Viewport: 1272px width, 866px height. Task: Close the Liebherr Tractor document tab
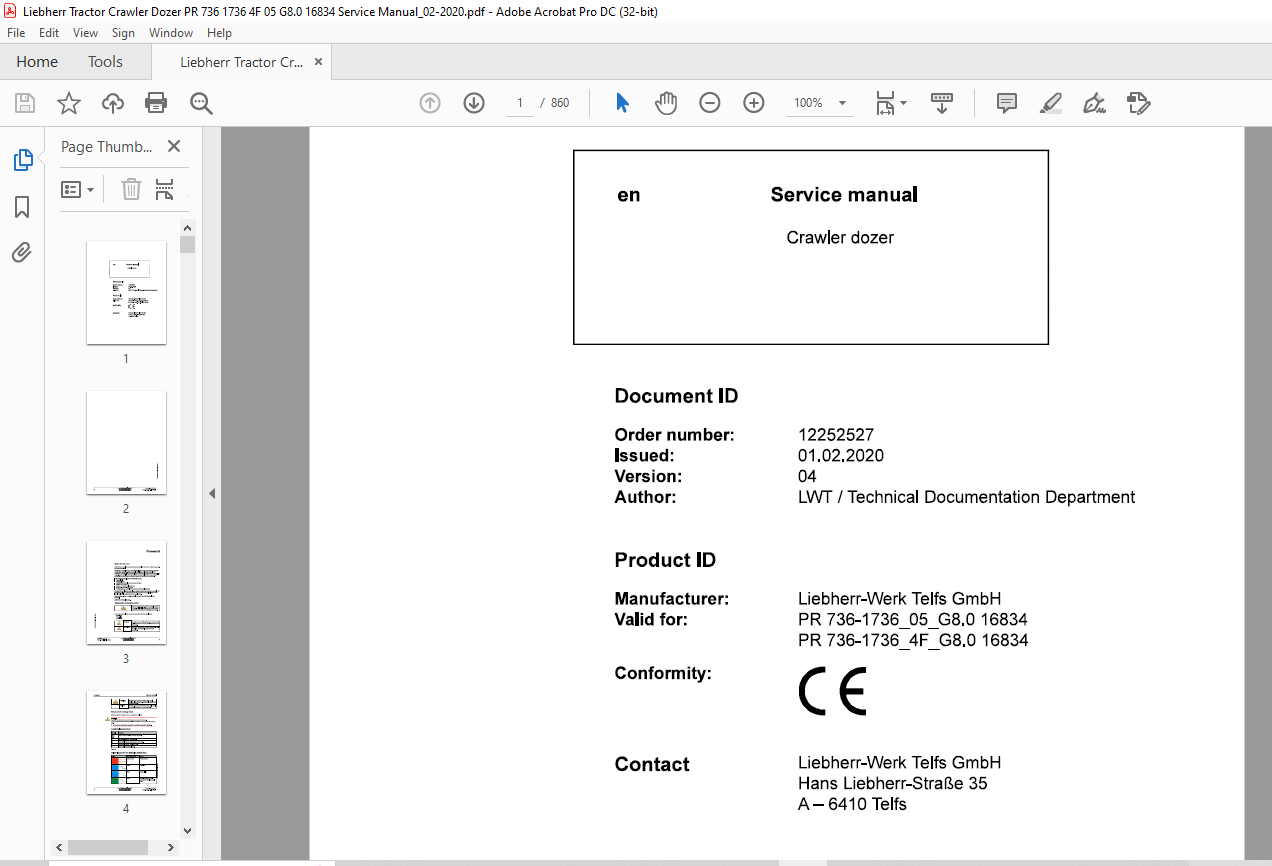point(319,62)
